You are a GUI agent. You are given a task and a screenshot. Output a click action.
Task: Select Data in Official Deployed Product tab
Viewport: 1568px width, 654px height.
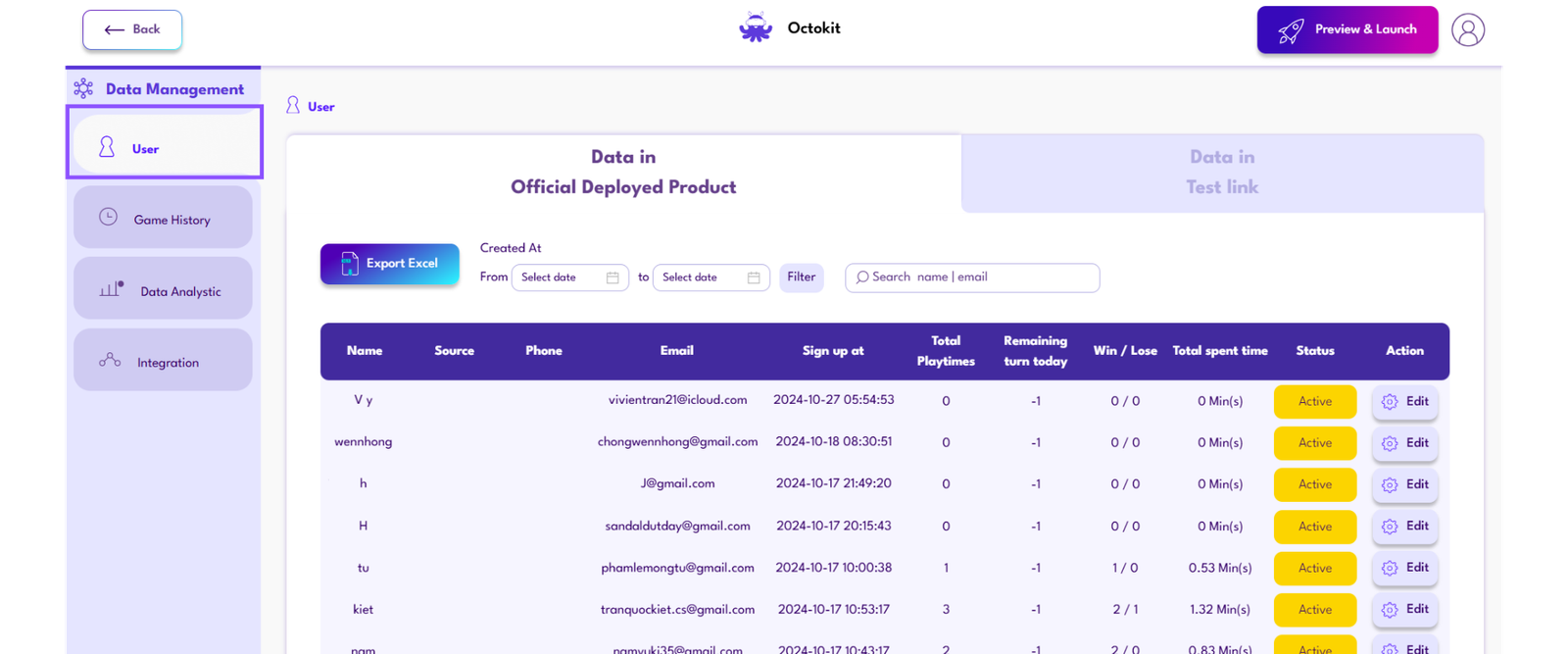pos(623,173)
